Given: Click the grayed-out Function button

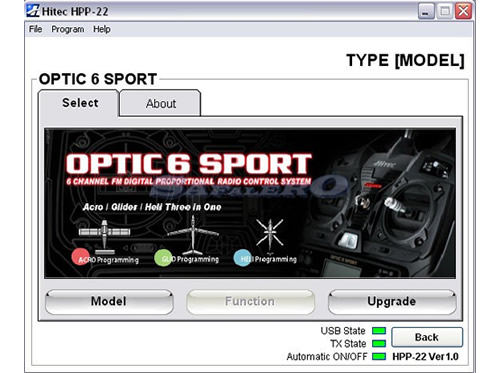Looking at the screenshot, I should click(x=250, y=302).
